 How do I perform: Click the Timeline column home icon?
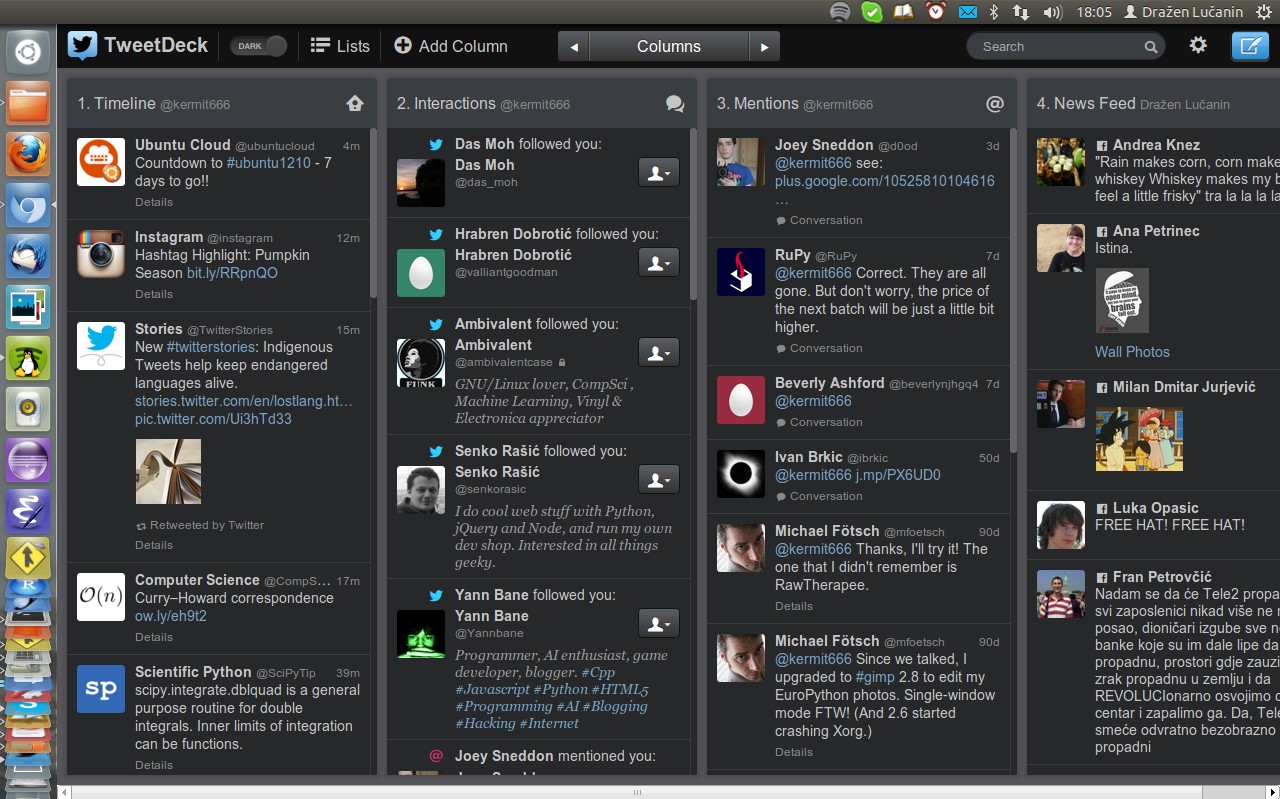(x=355, y=103)
